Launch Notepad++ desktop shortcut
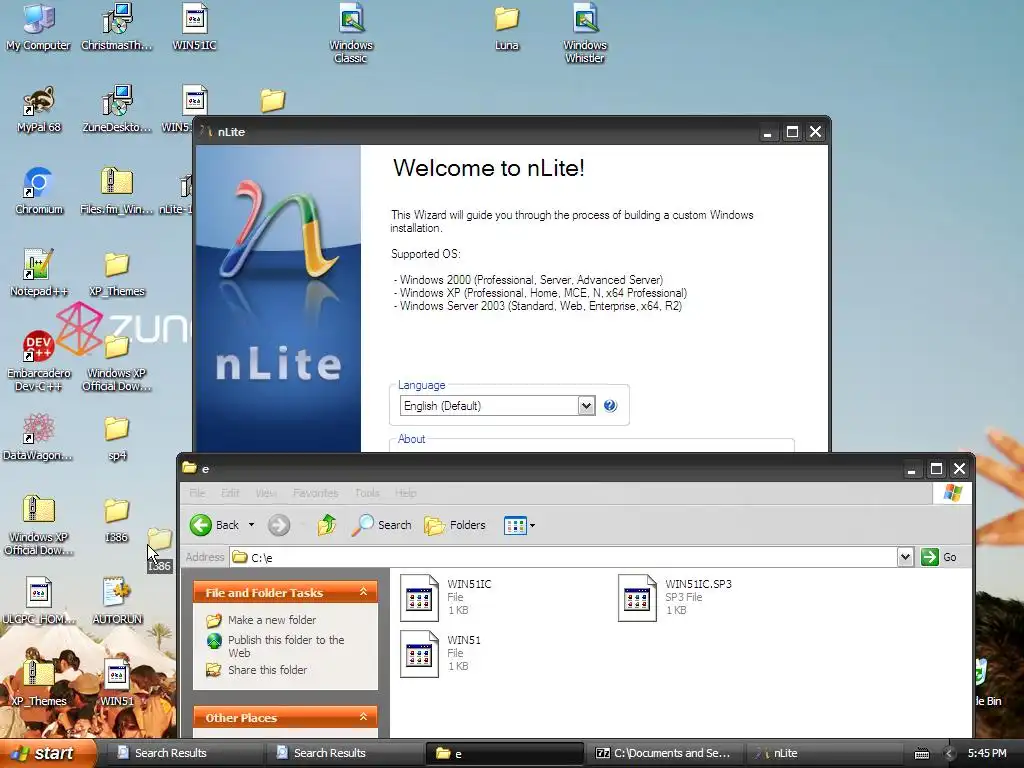The height and width of the screenshot is (768, 1024). point(39,272)
